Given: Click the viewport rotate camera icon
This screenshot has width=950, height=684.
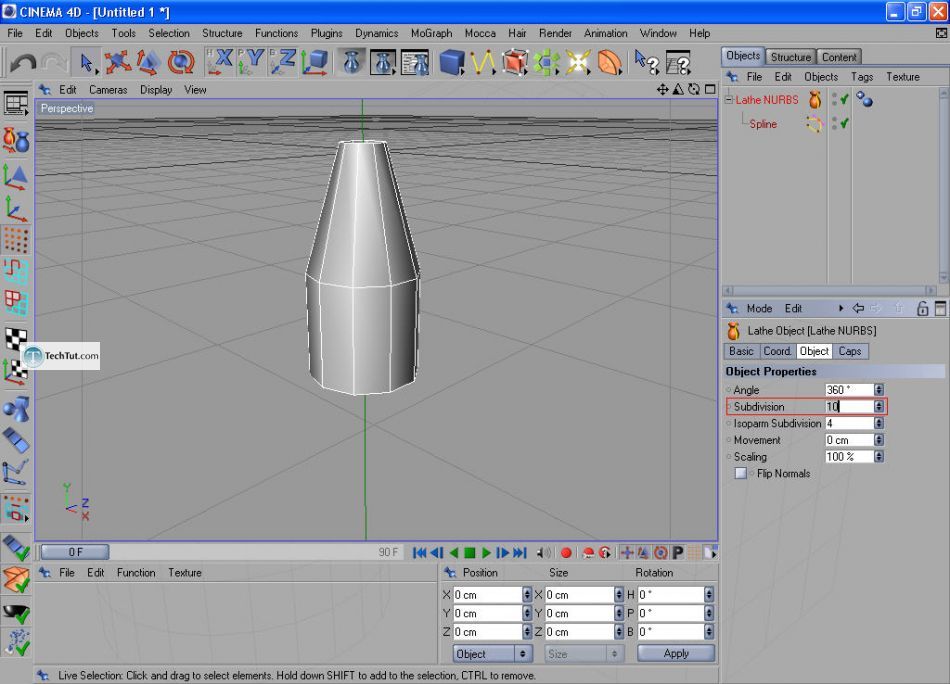Looking at the screenshot, I should coord(694,90).
